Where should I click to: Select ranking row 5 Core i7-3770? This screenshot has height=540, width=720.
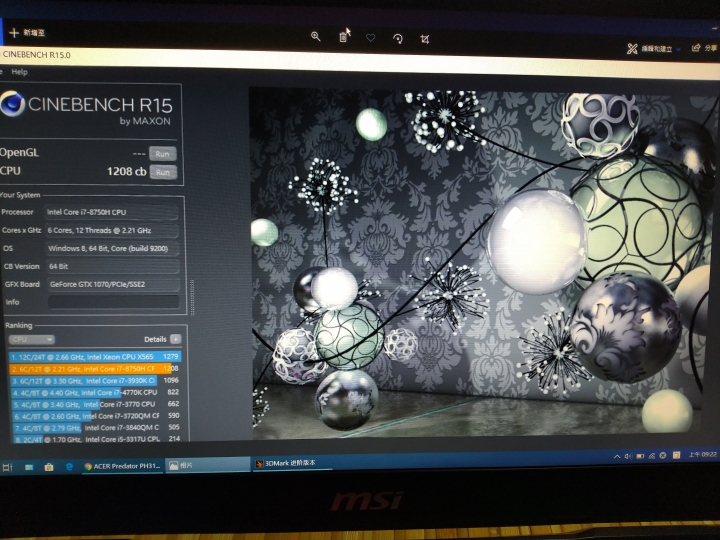pyautogui.click(x=96, y=405)
